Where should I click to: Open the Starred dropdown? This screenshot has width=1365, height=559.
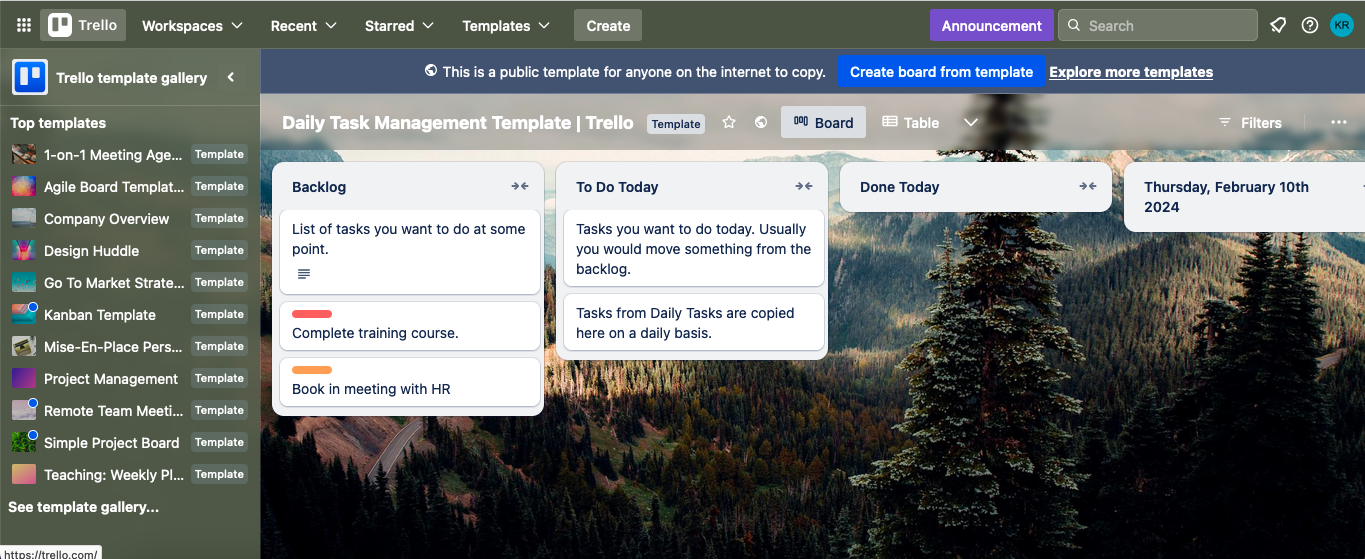pos(399,25)
